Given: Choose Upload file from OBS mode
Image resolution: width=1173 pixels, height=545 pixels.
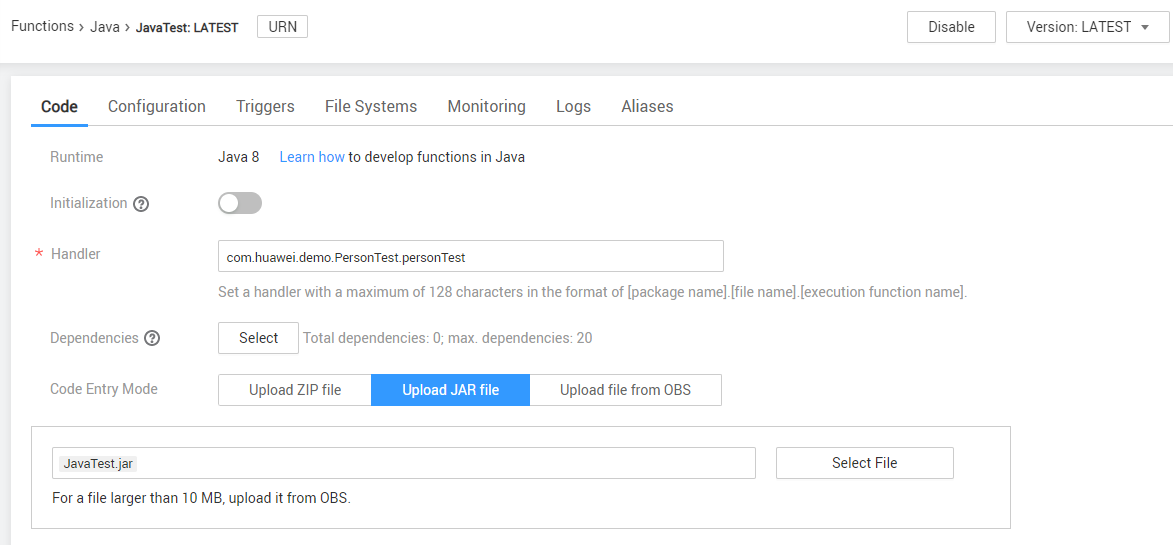Looking at the screenshot, I should pos(625,390).
